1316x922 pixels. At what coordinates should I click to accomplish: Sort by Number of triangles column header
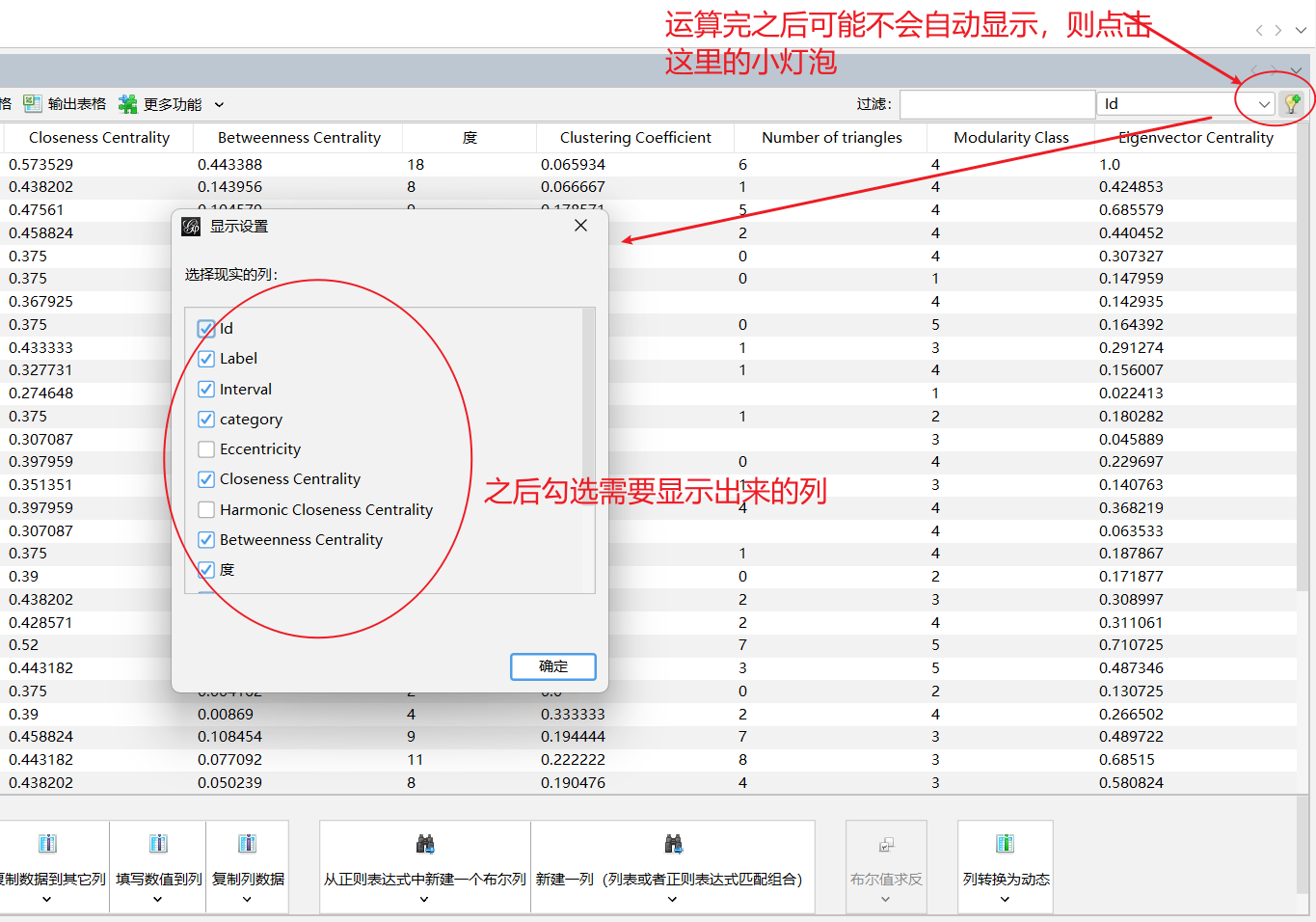[832, 138]
